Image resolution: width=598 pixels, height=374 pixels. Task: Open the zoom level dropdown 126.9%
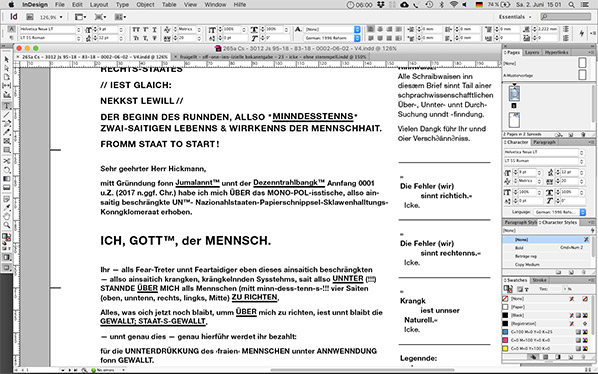61,17
